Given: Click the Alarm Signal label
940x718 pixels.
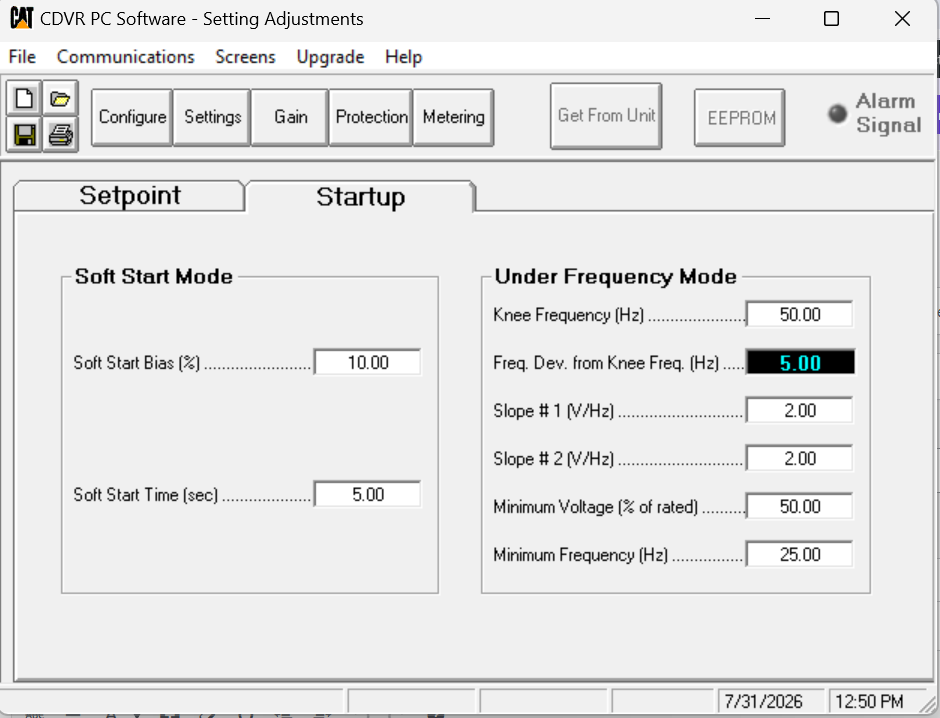Looking at the screenshot, I should tap(887, 113).
